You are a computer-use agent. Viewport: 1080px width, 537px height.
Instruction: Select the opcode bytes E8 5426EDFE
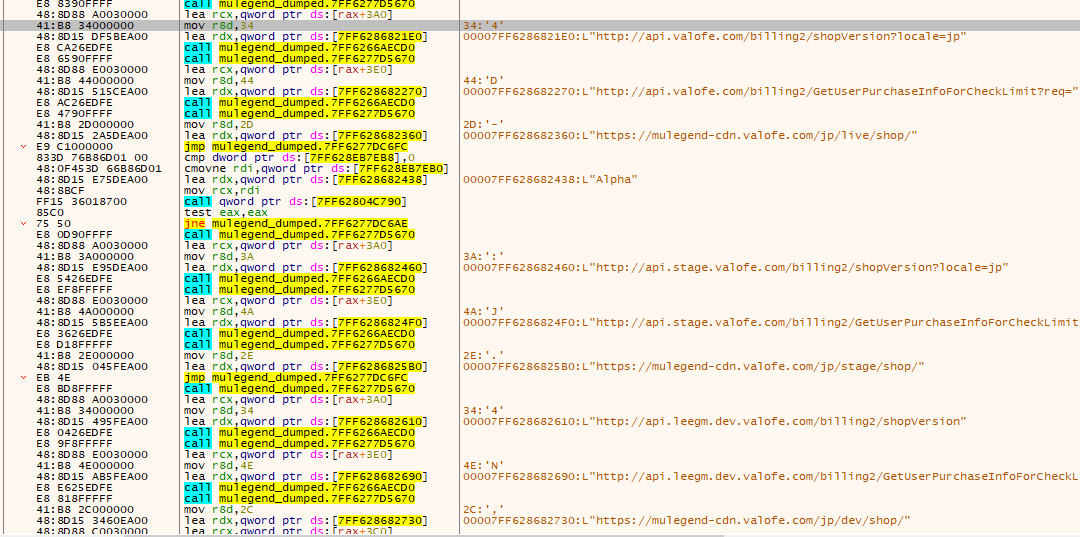74,279
